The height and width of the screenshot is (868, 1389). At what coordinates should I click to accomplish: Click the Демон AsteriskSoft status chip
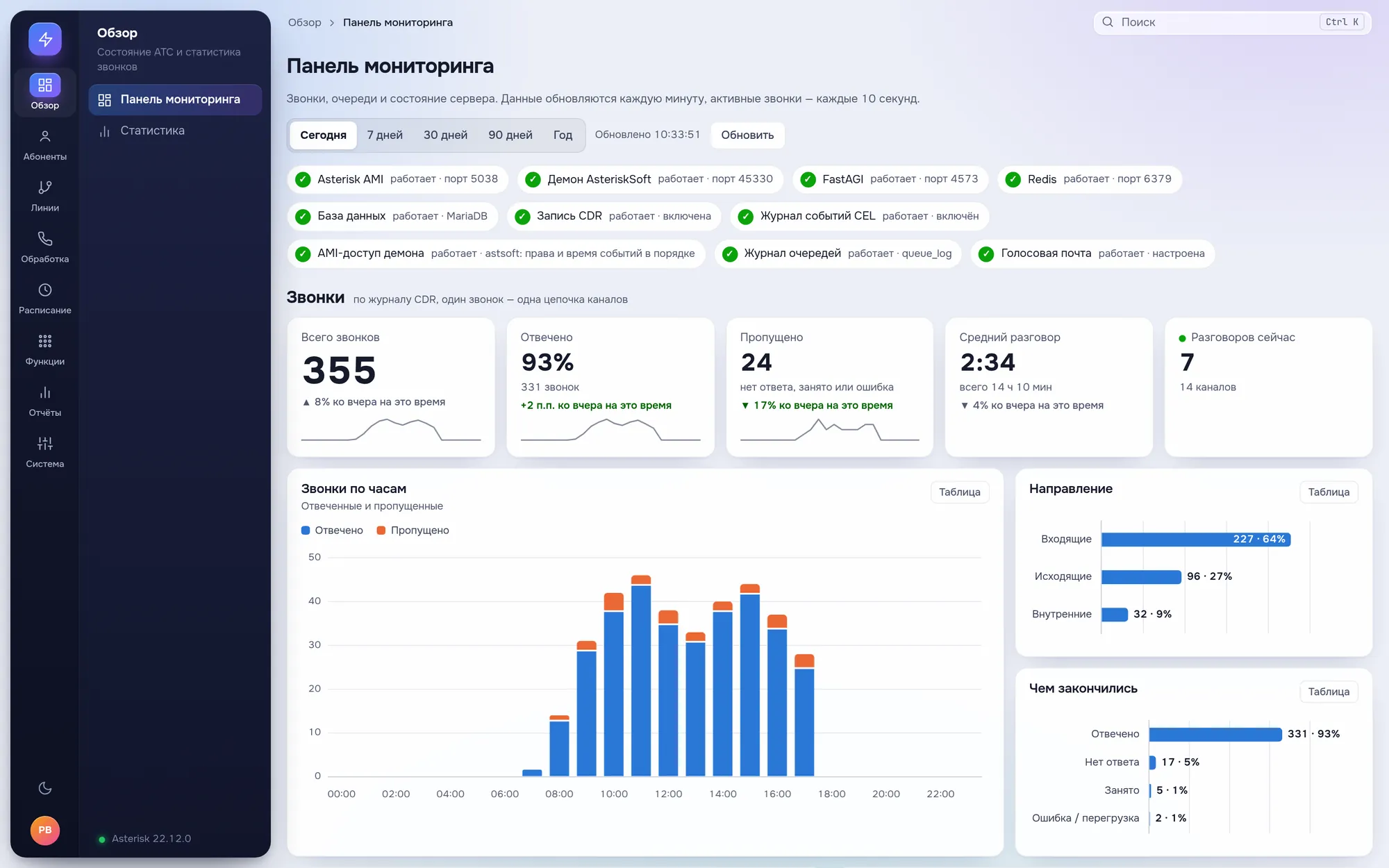click(650, 179)
